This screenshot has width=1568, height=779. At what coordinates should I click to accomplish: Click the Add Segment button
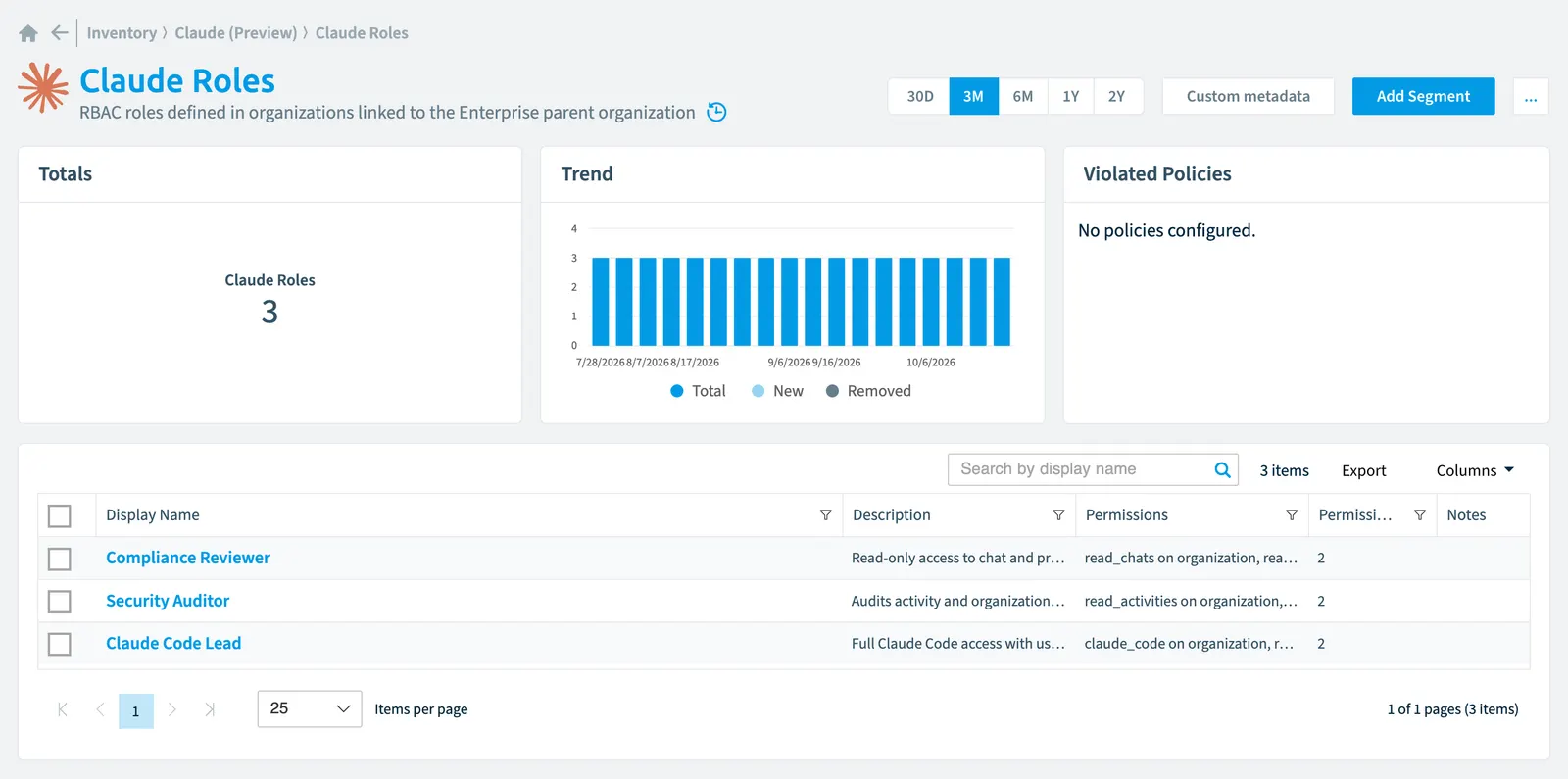1423,96
